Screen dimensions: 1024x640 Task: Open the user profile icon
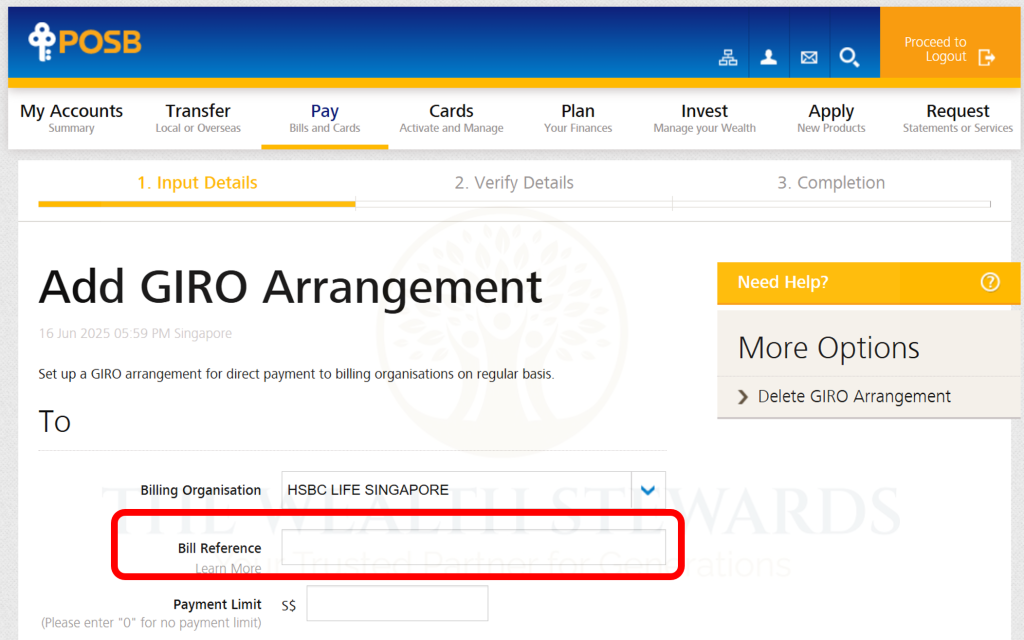[x=768, y=57]
